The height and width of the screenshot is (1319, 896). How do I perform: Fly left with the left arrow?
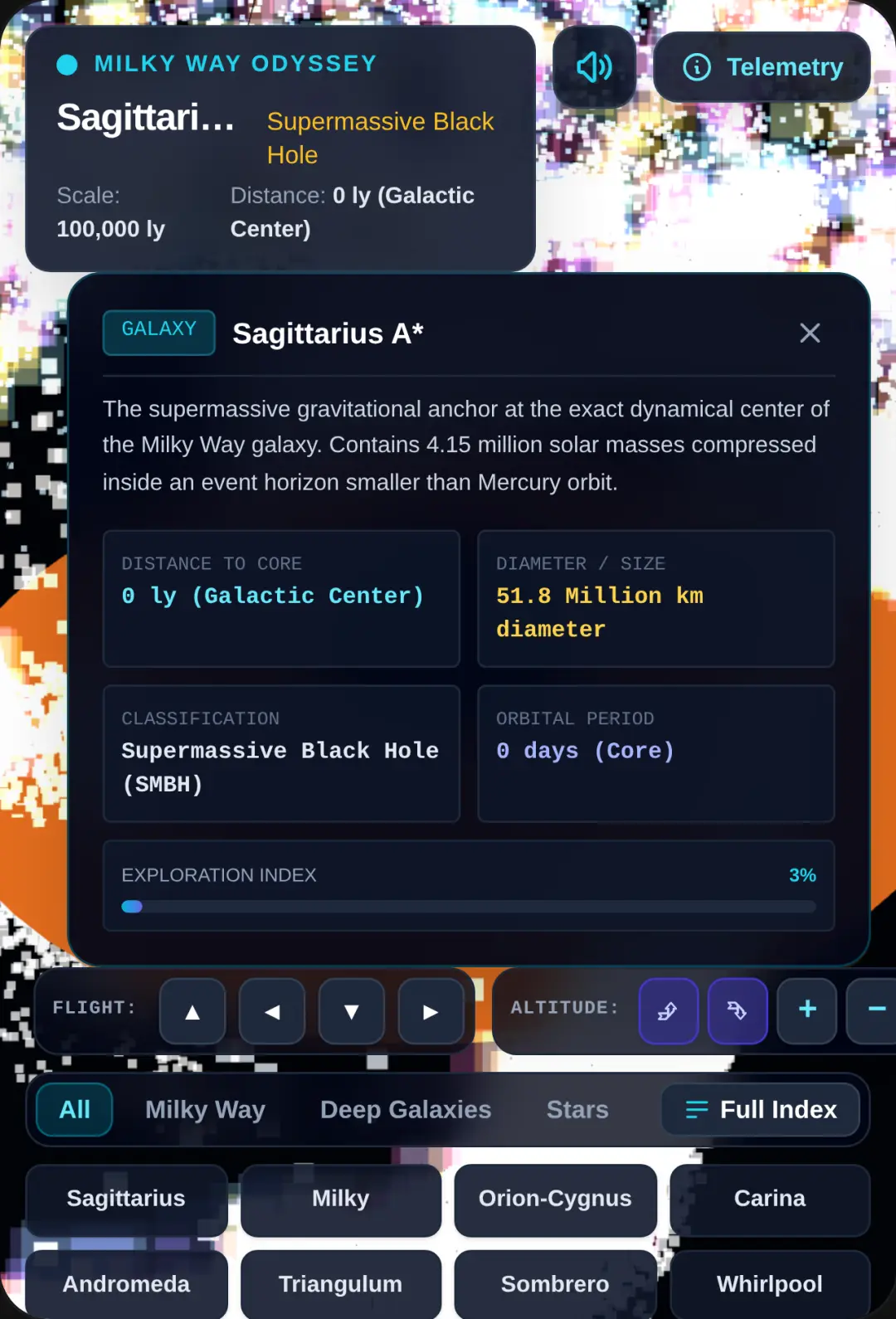point(272,1011)
